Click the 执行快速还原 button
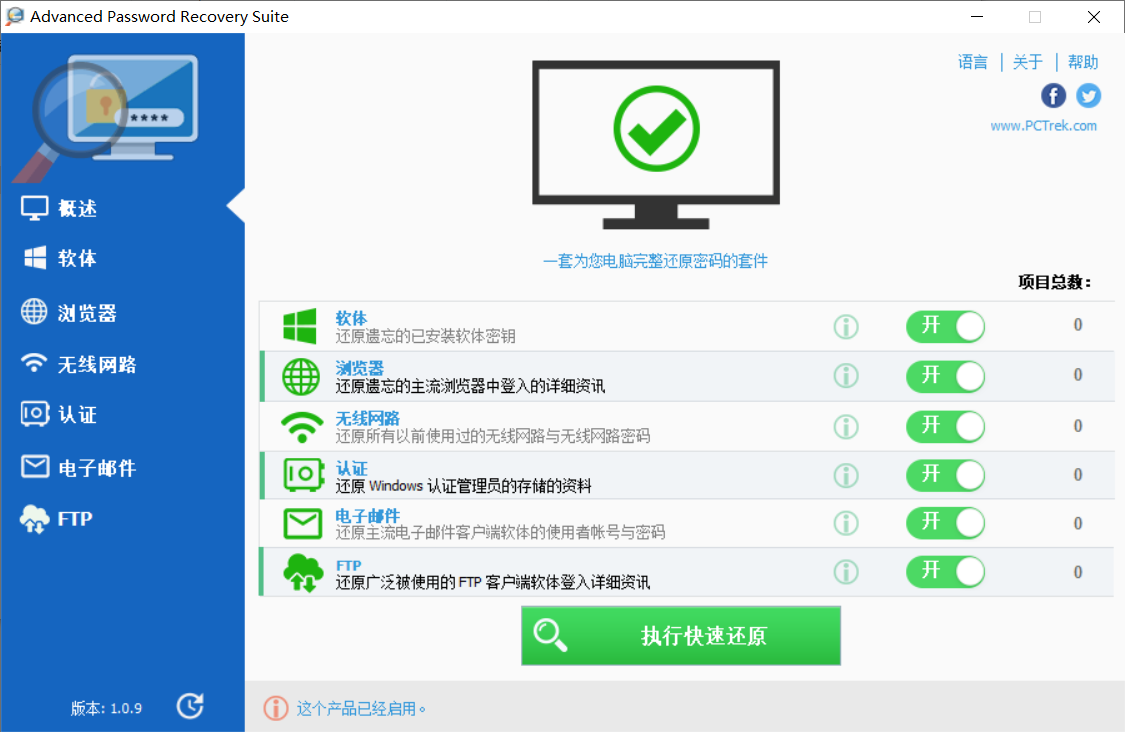The image size is (1125, 732). 680,636
